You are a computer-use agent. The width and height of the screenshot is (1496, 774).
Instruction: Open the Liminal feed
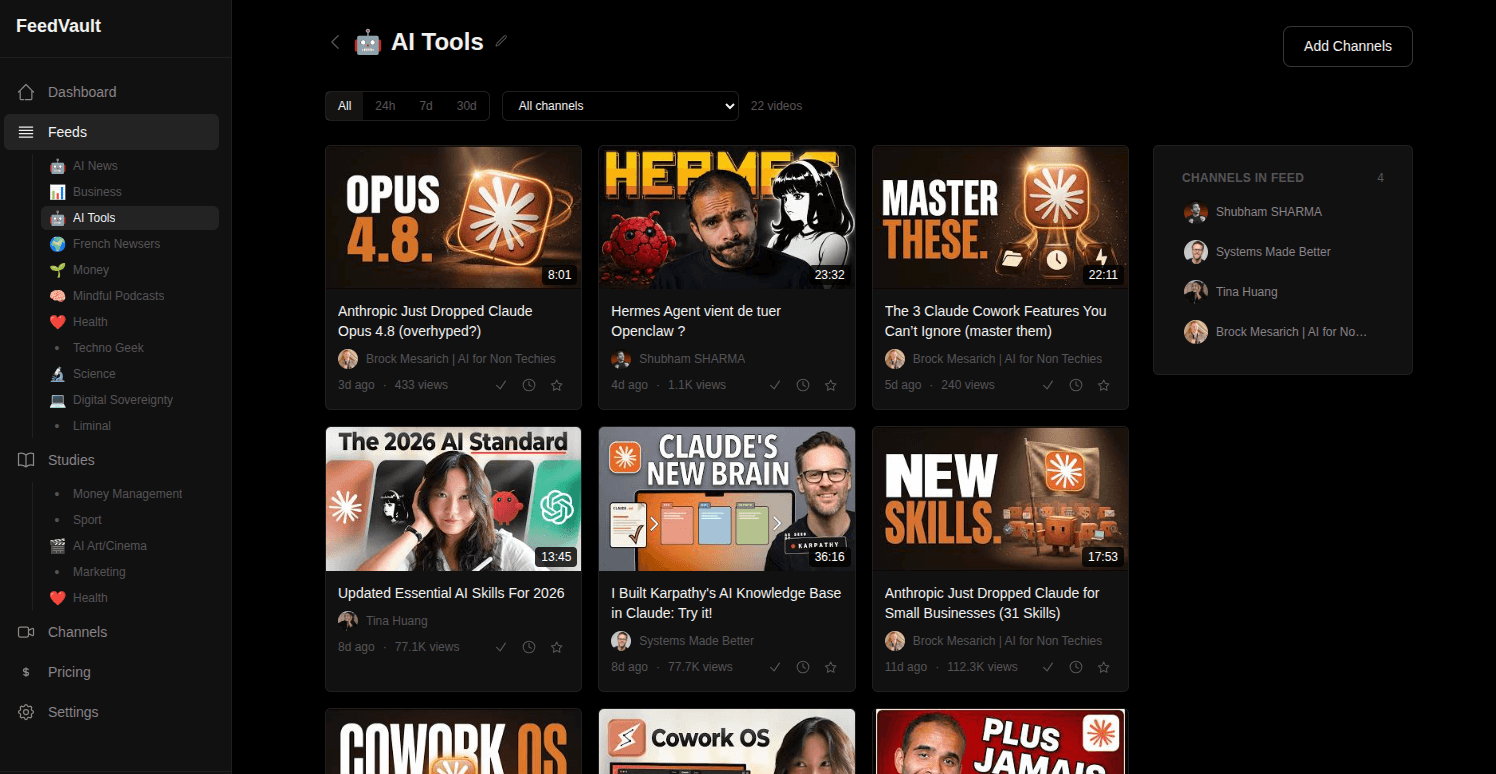coord(130,426)
